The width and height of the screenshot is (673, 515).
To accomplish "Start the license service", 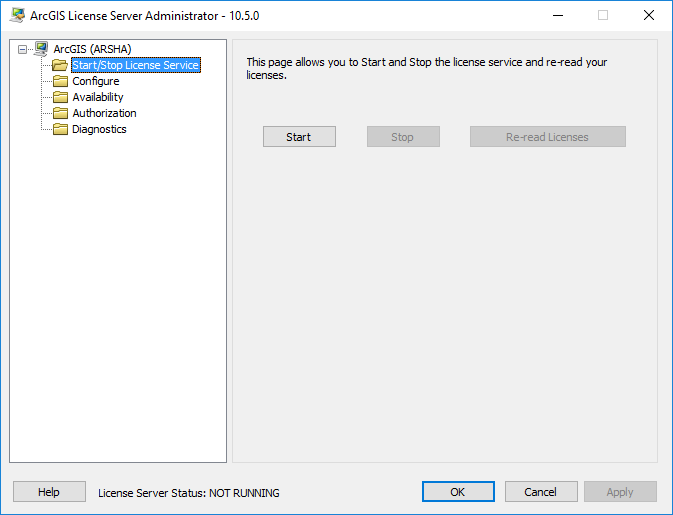I will tap(299, 136).
